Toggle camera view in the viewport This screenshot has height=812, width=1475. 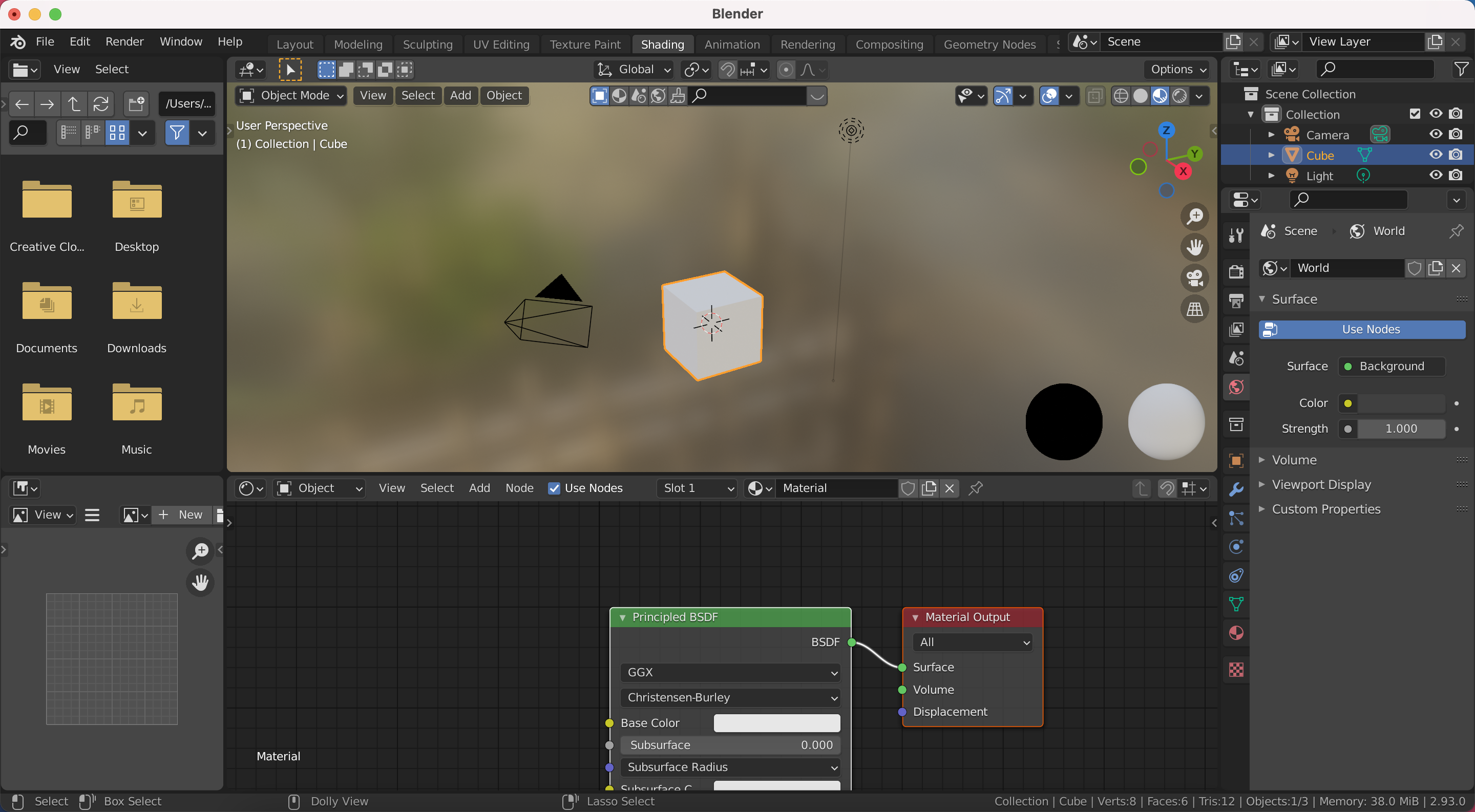tap(1194, 278)
